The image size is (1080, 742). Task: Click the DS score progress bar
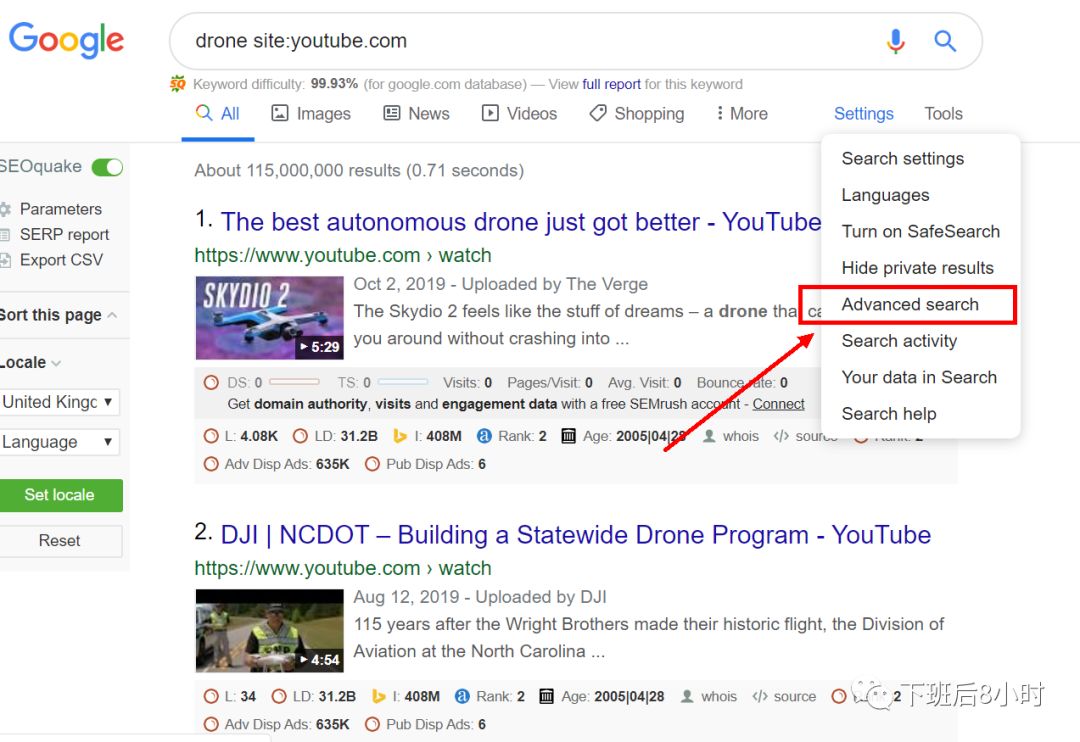coord(294,382)
